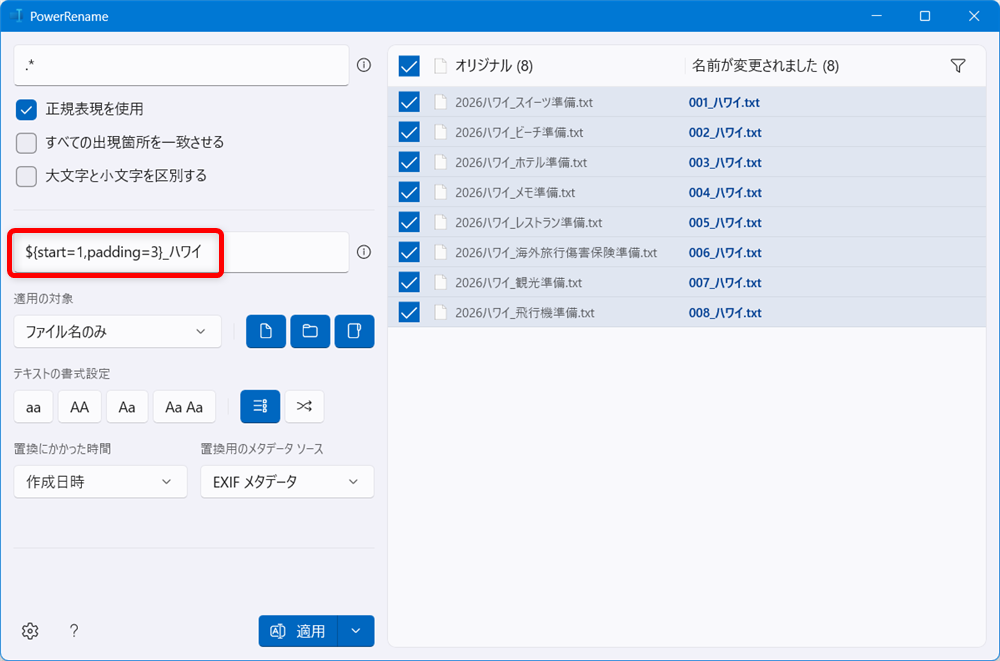The image size is (1000, 661).
Task: Open the EXIF メタデータ dropdown
Action: [287, 481]
